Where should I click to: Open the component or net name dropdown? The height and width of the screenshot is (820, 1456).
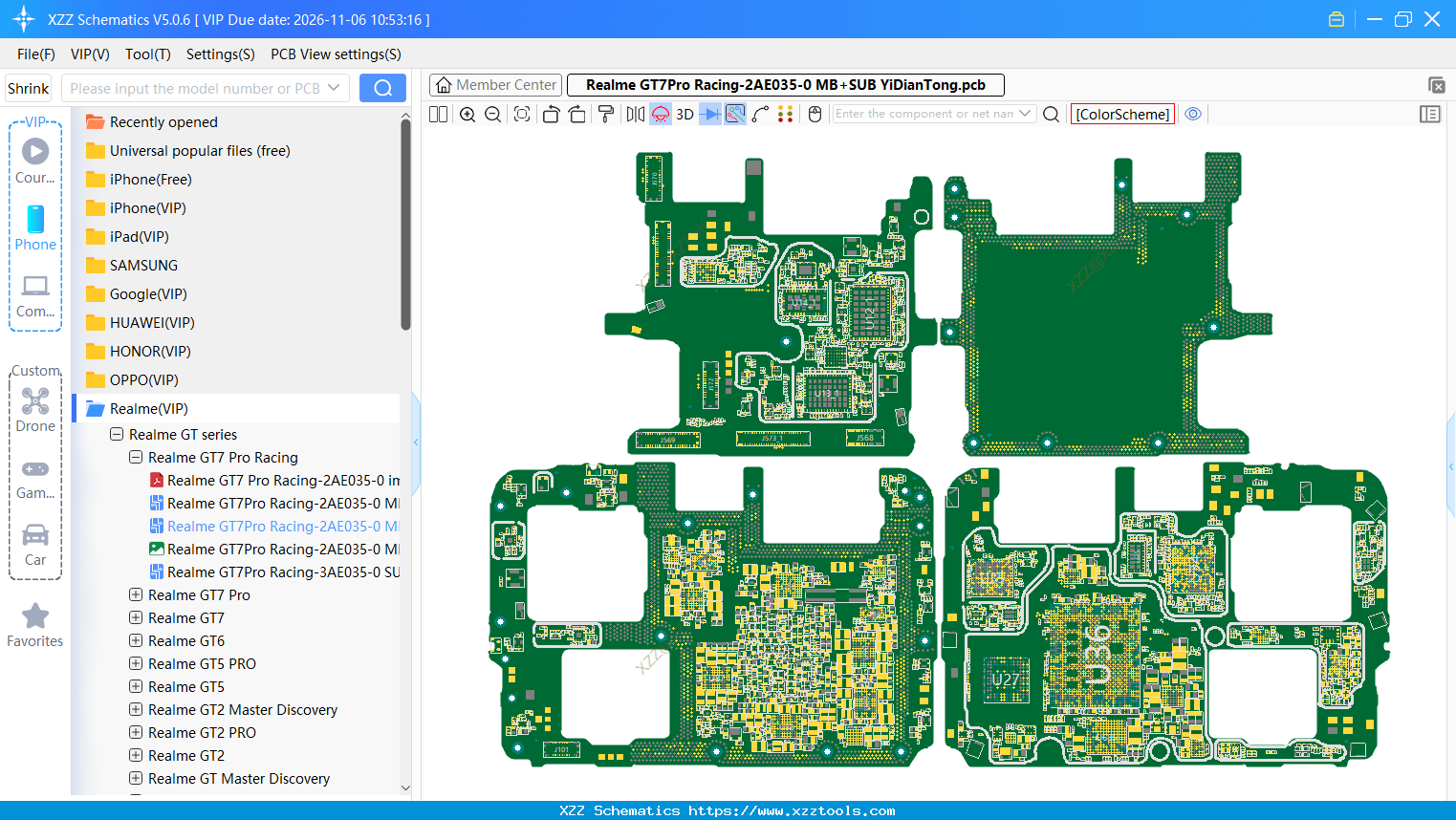click(1025, 114)
